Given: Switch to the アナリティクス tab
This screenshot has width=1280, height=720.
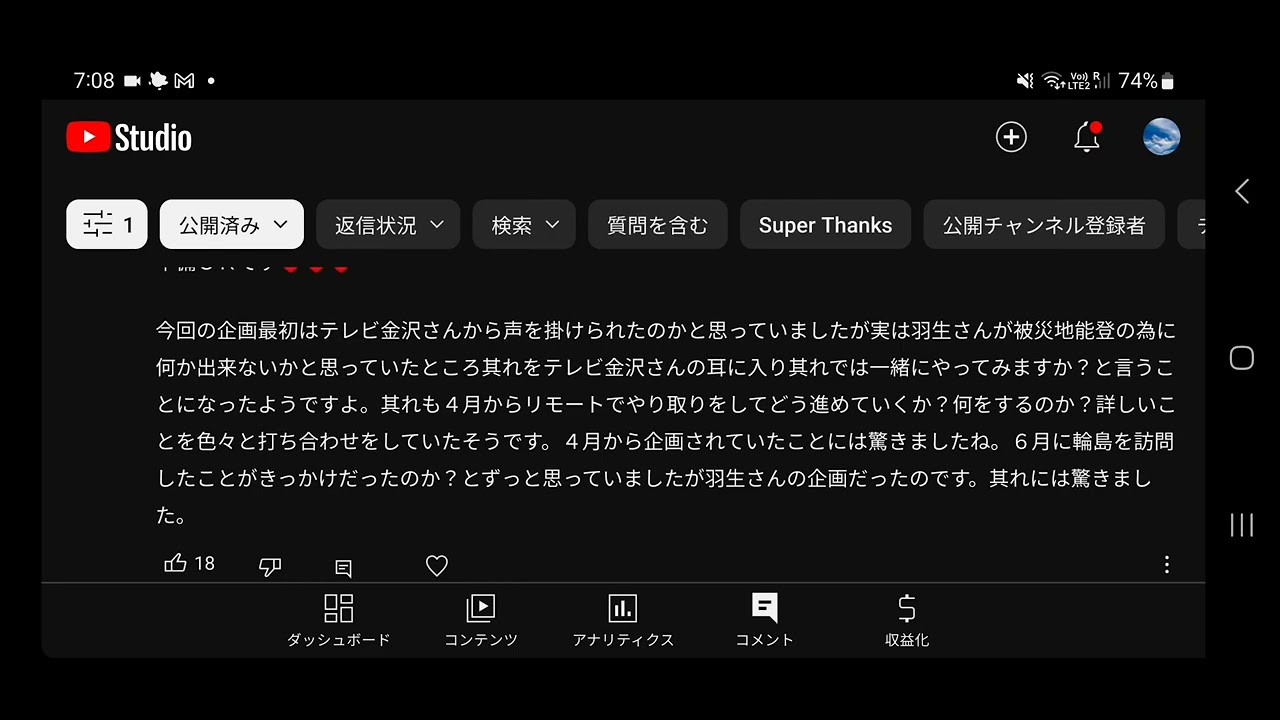Looking at the screenshot, I should [x=623, y=620].
